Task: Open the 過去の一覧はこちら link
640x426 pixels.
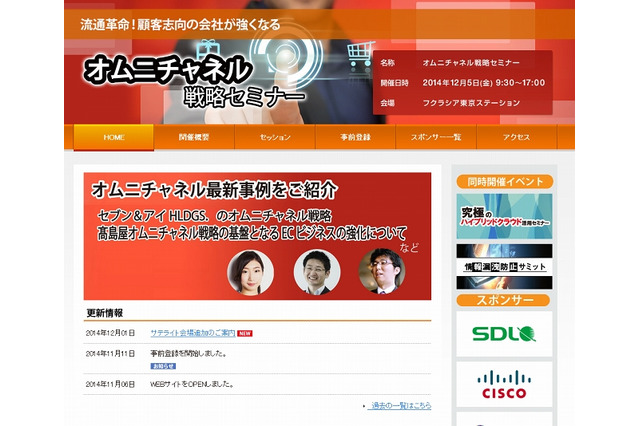Action: coord(401,406)
